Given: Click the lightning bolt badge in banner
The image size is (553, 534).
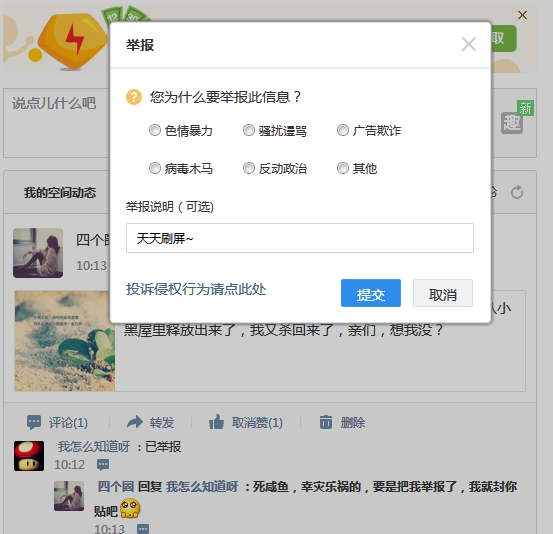Looking at the screenshot, I should coord(73,41).
